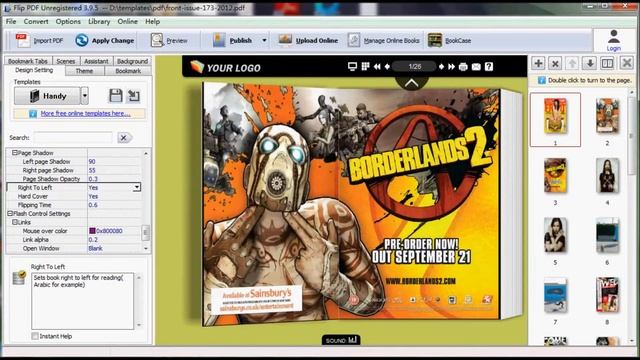Switch to the Background tab
This screenshot has height=360, width=640.
pos(132,61)
